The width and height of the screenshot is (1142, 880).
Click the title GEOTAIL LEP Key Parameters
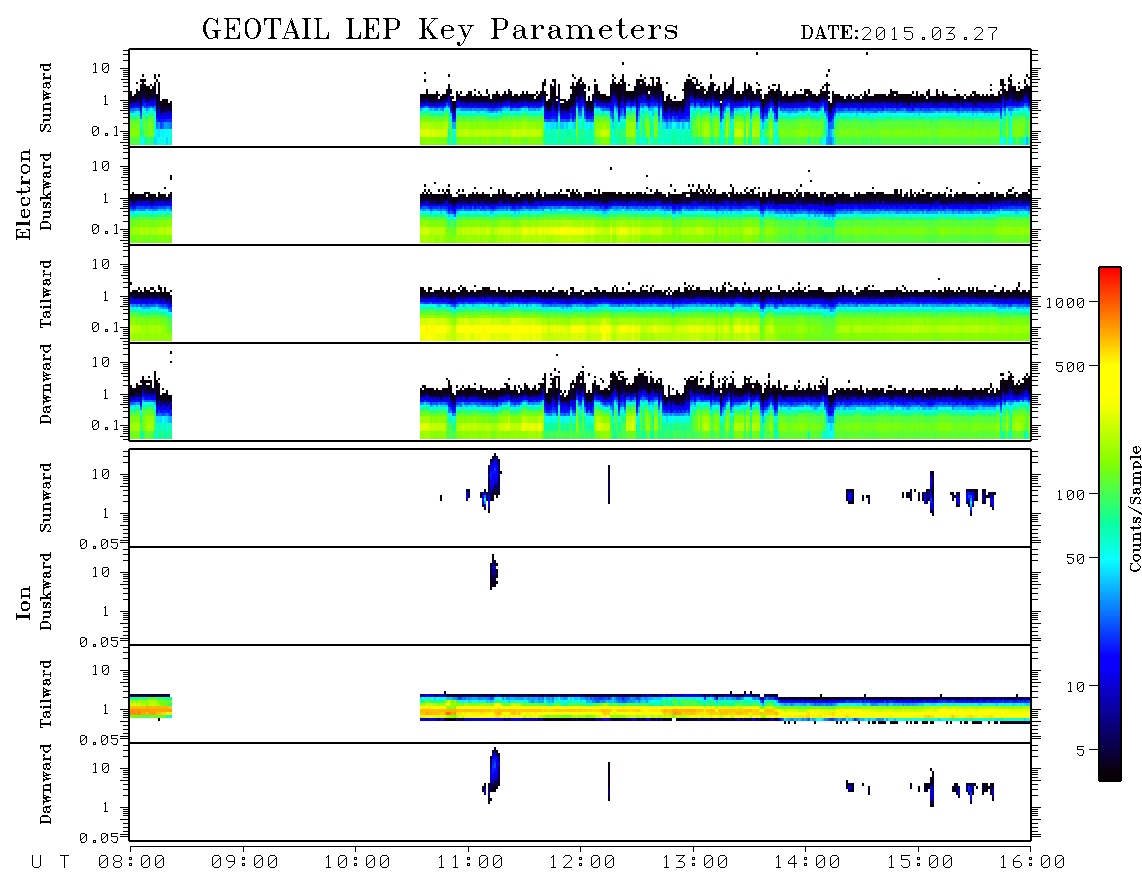point(440,31)
